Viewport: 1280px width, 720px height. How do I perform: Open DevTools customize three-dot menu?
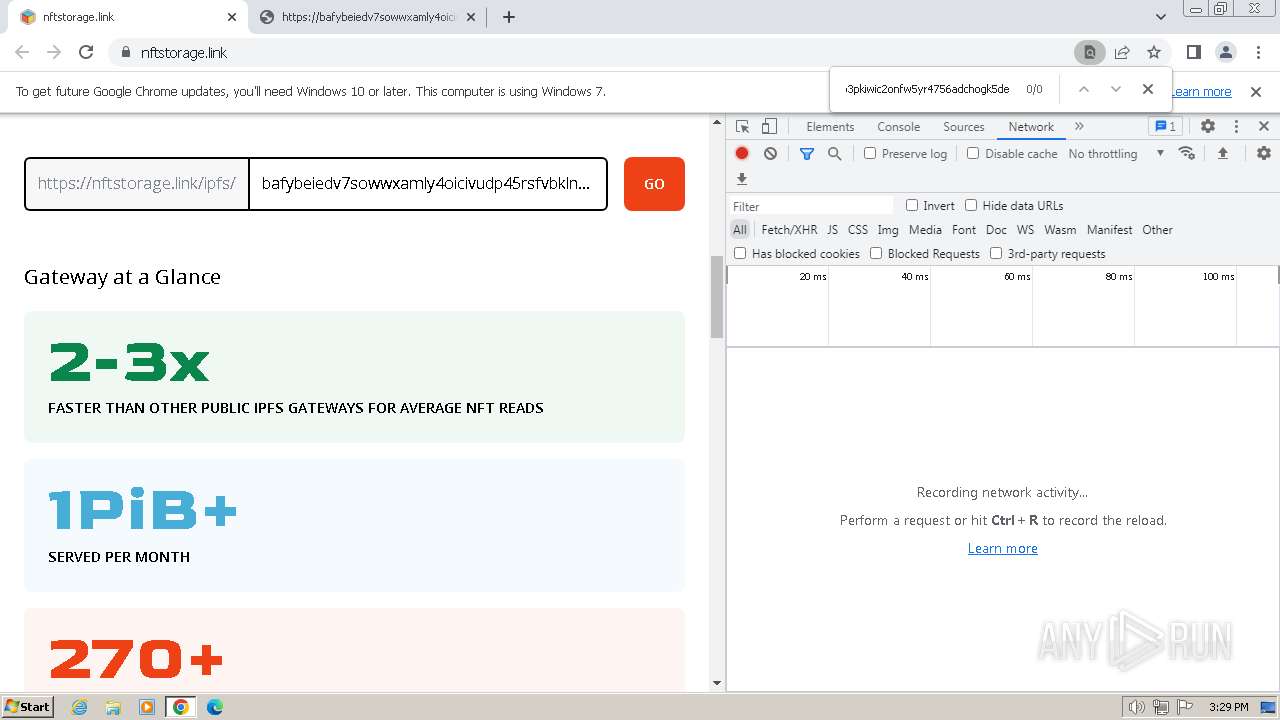[1236, 126]
